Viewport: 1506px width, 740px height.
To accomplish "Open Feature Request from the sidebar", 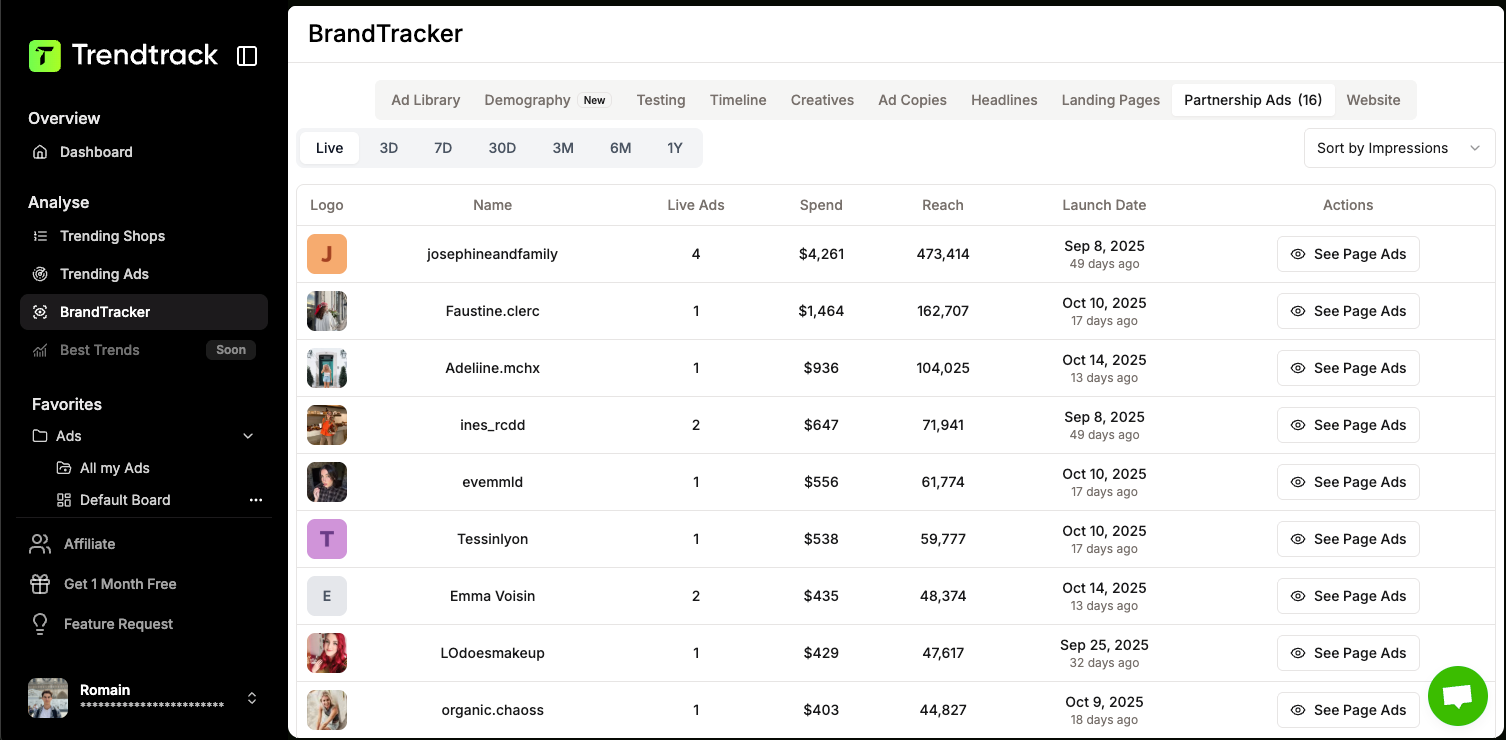I will click(118, 624).
